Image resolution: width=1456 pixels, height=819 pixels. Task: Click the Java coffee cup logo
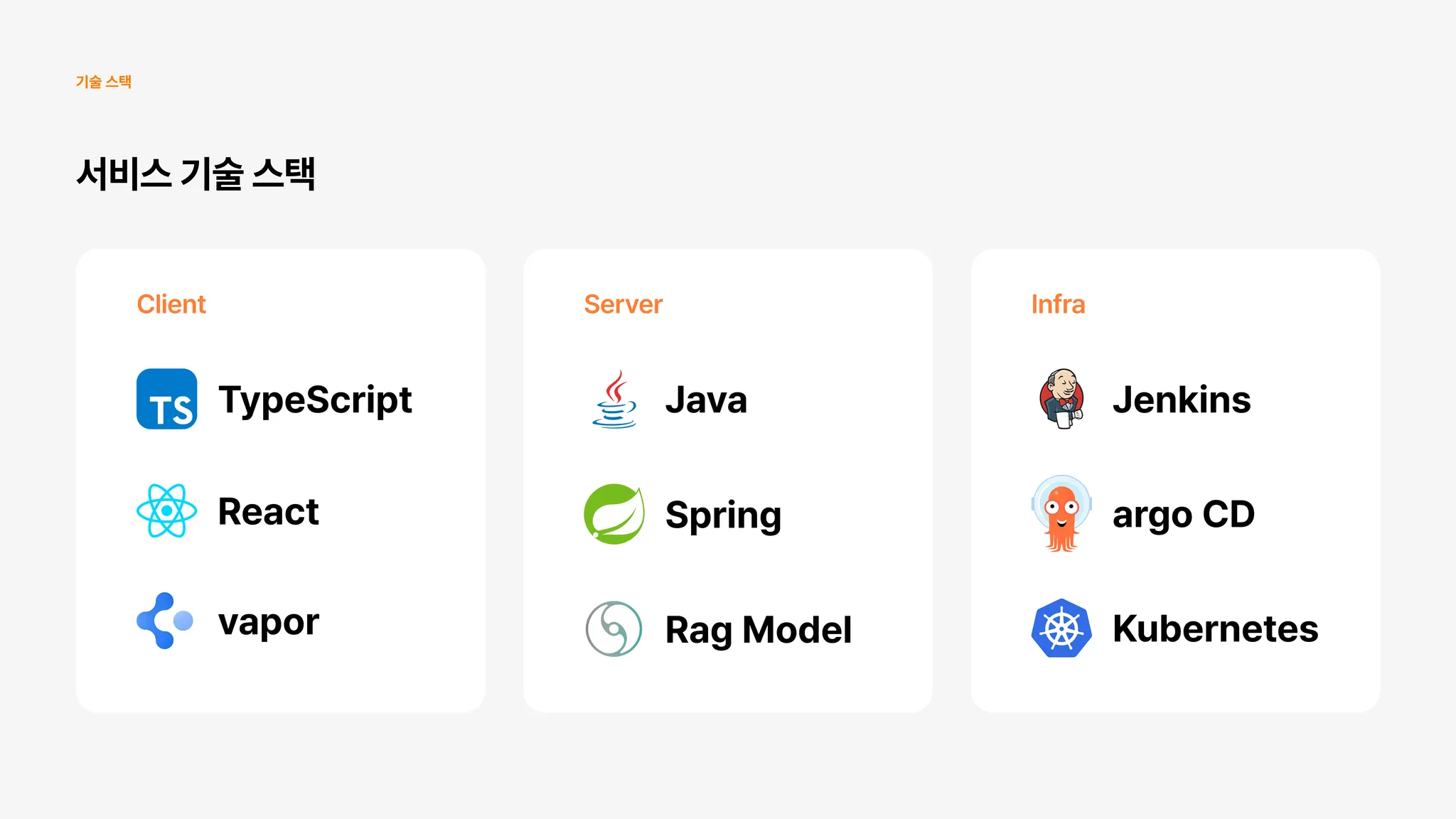pyautogui.click(x=615, y=399)
